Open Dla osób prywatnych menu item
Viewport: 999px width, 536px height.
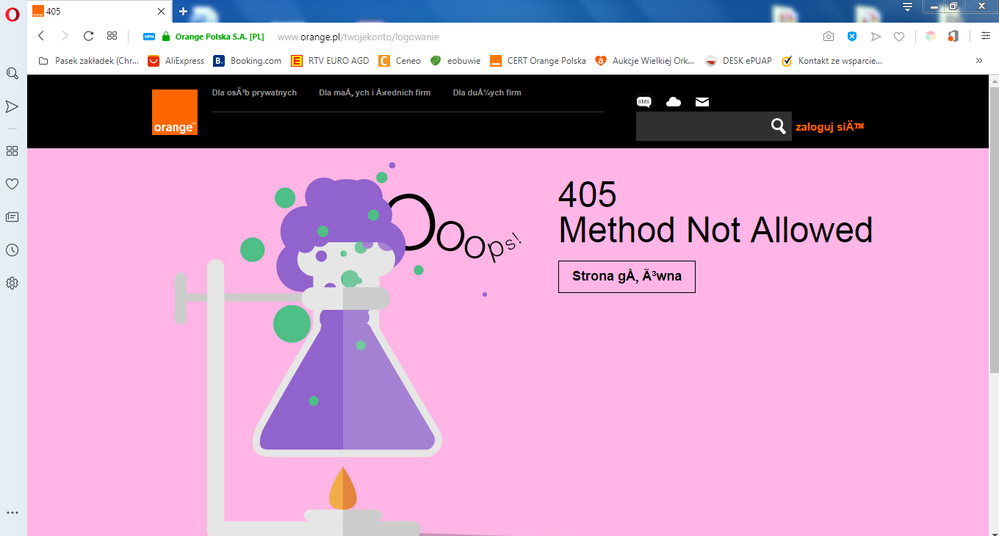254,92
